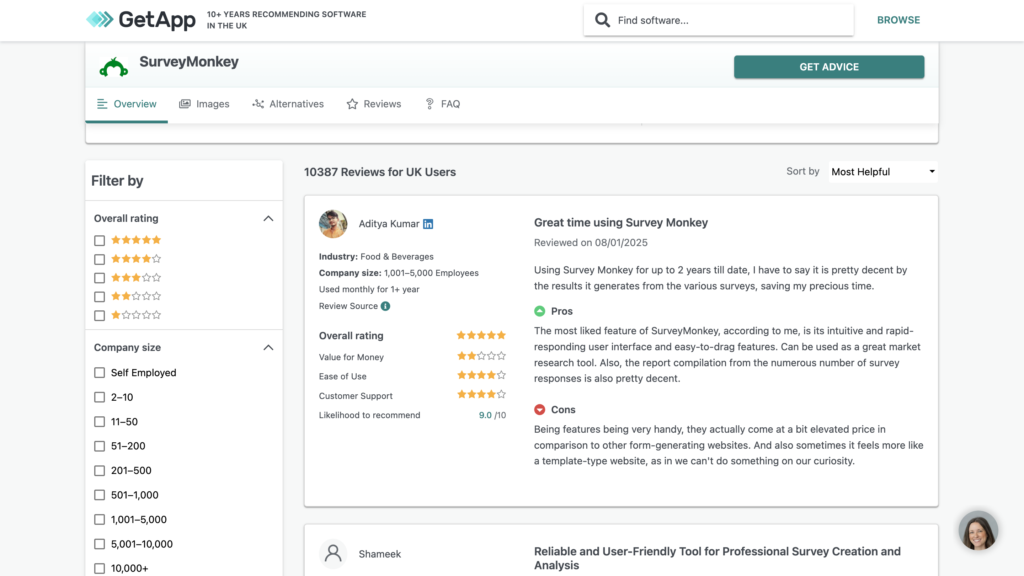Switch to the Alternatives tab

(288, 104)
